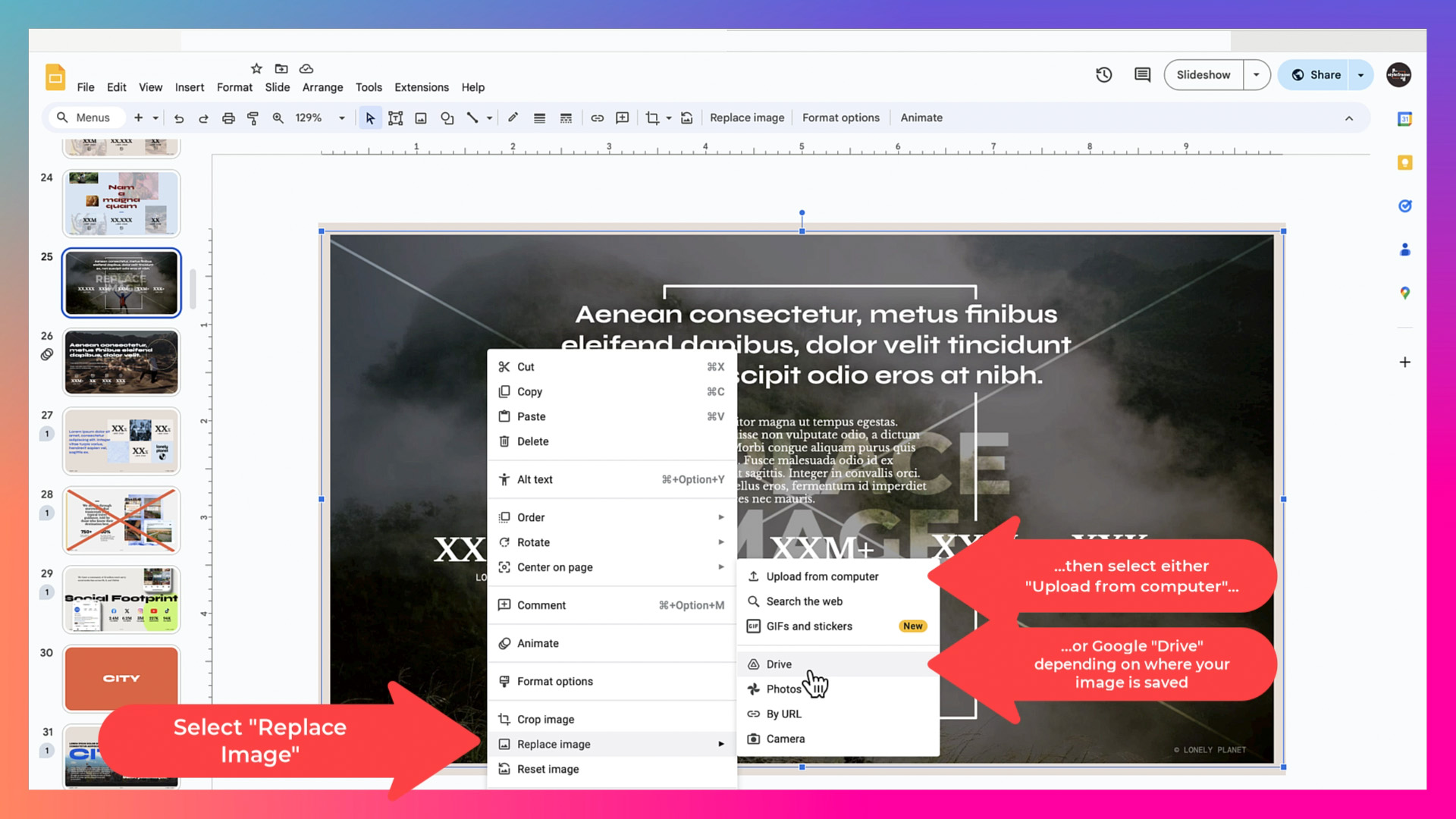Toggle collapse of the toolbar chevron
Viewport: 1456px width, 819px height.
pos(1350,118)
